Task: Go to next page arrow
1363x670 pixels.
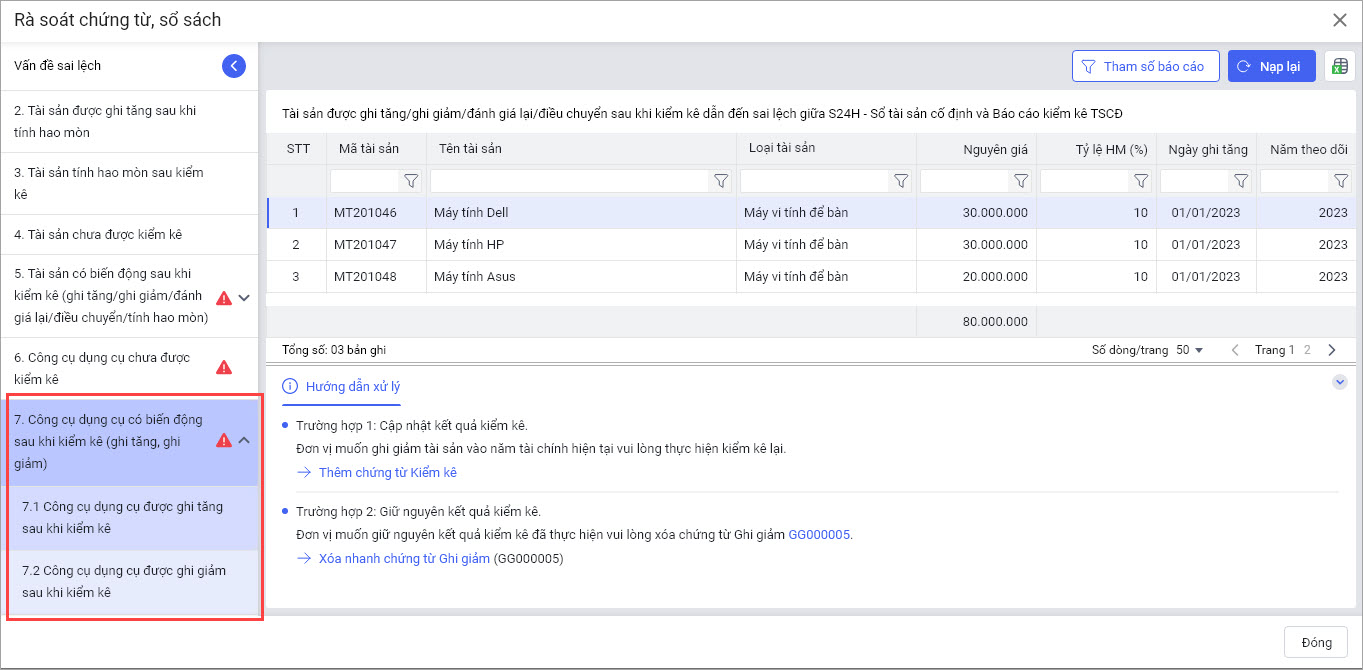Action: coord(1331,350)
